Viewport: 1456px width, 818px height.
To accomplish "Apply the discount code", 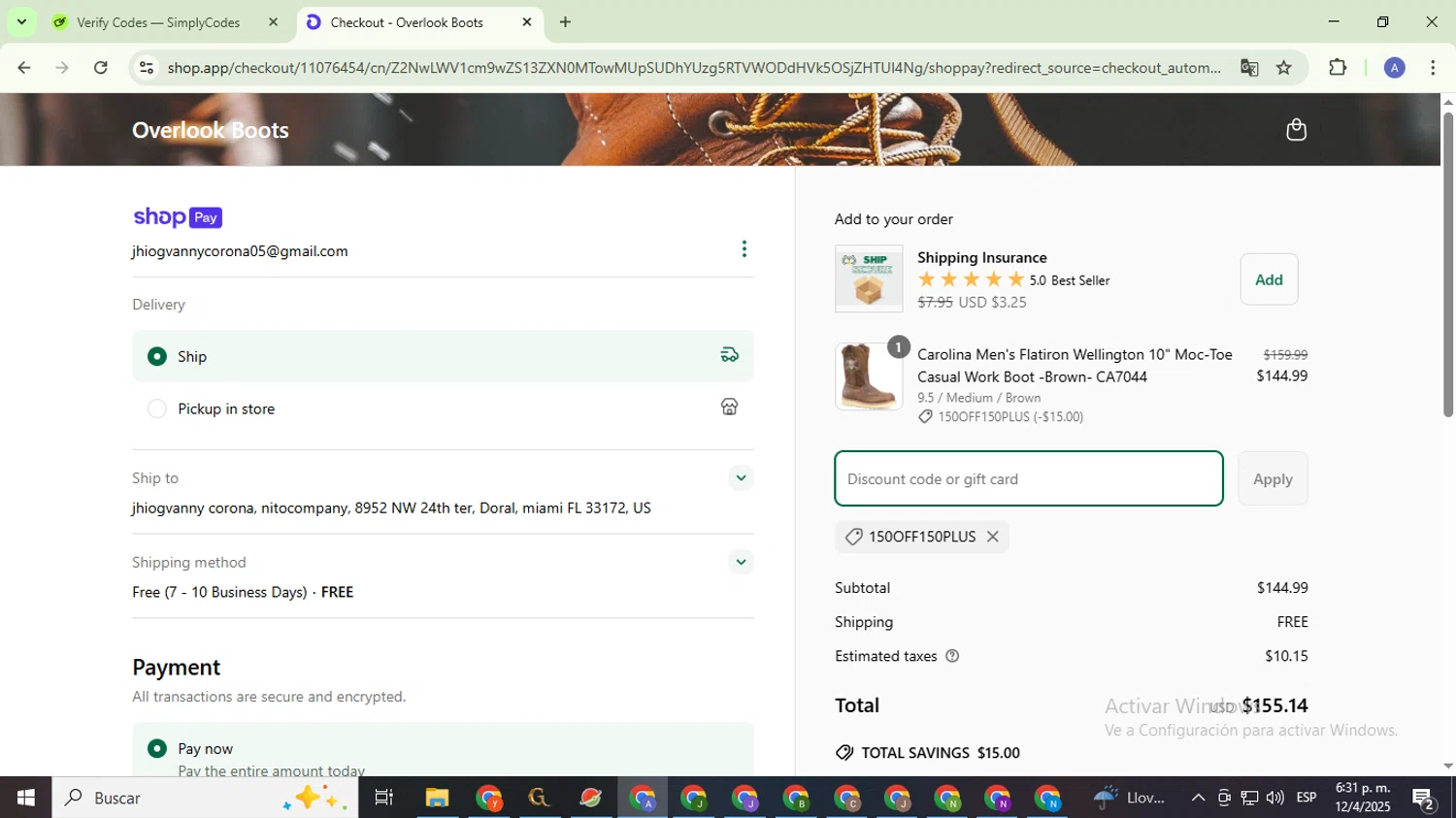I will click(x=1273, y=478).
